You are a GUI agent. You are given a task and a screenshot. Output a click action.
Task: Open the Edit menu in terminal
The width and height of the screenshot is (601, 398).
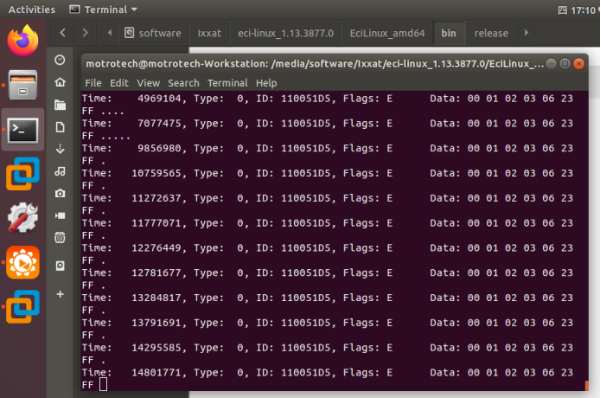119,83
